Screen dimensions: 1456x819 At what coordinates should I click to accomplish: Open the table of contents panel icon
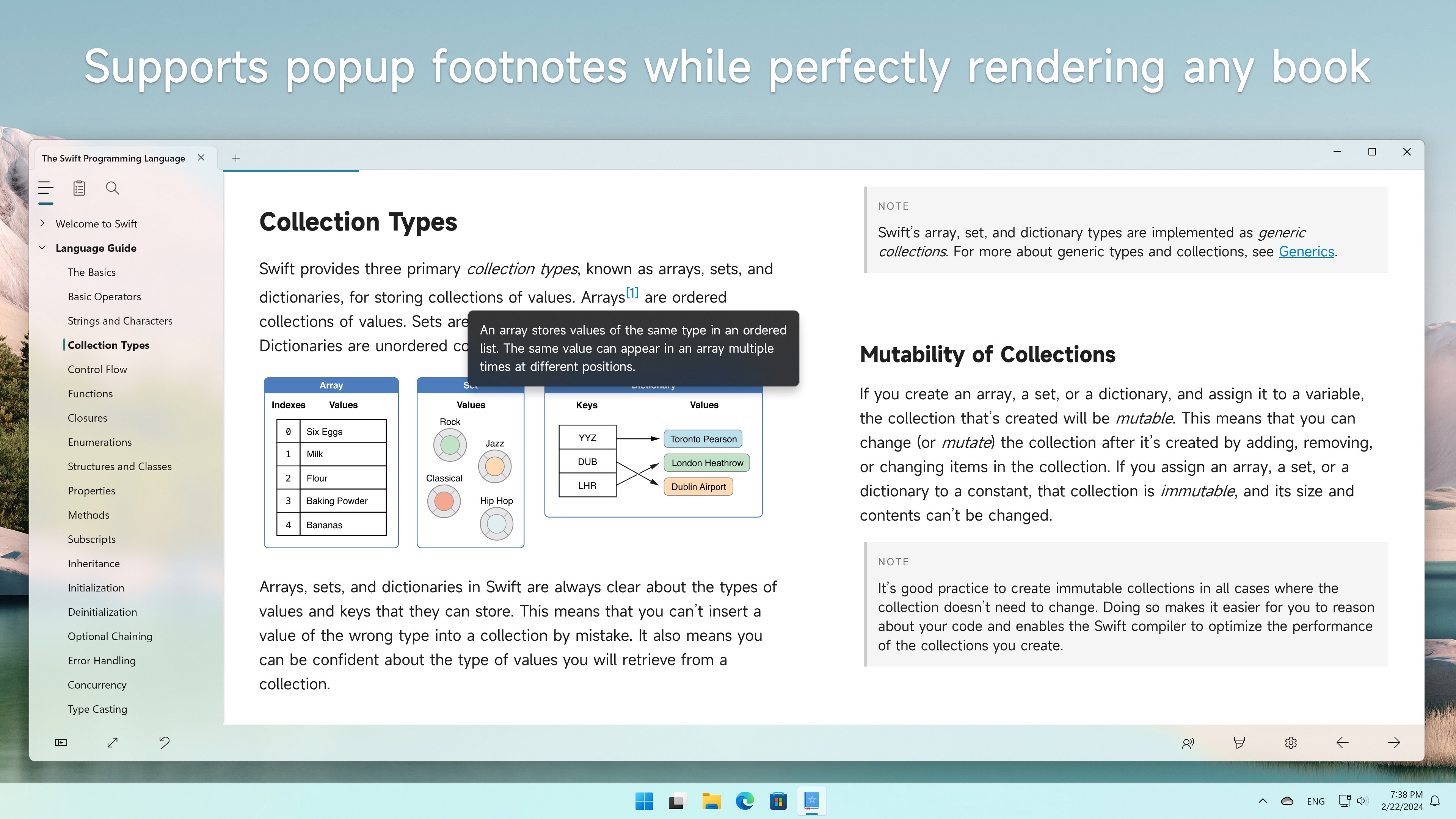[x=46, y=188]
